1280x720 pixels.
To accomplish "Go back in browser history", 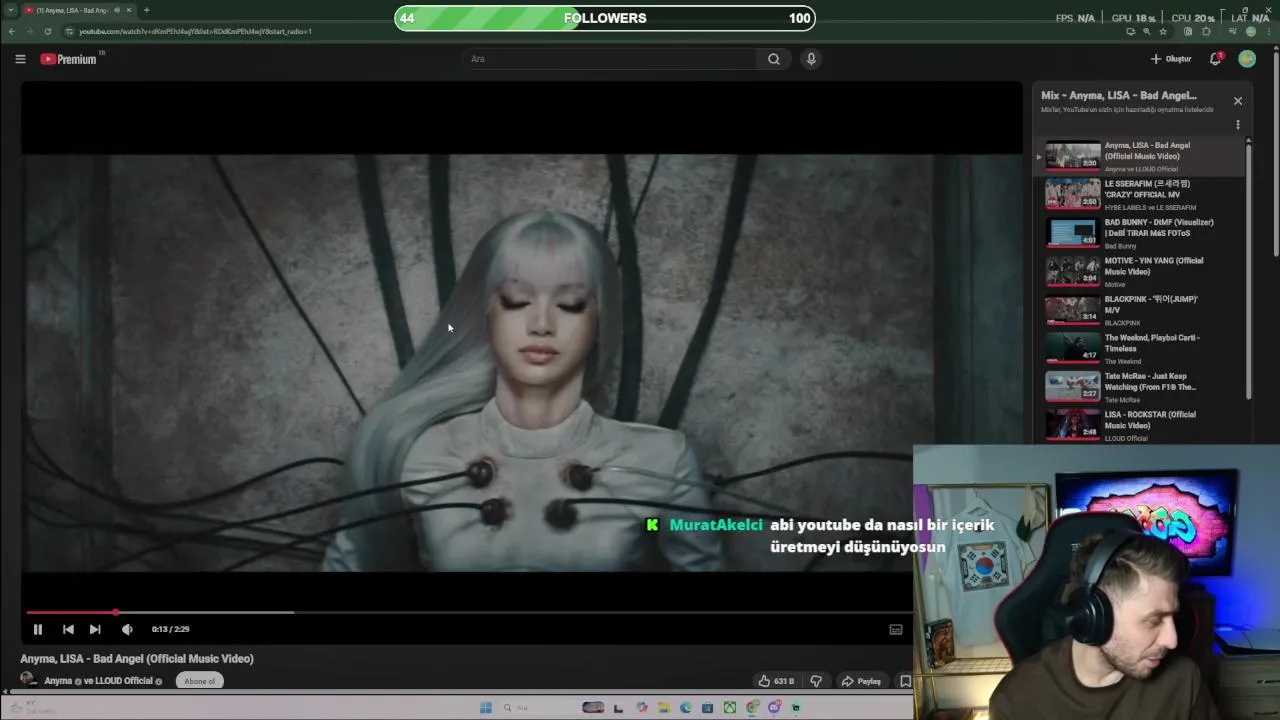I will (12, 31).
